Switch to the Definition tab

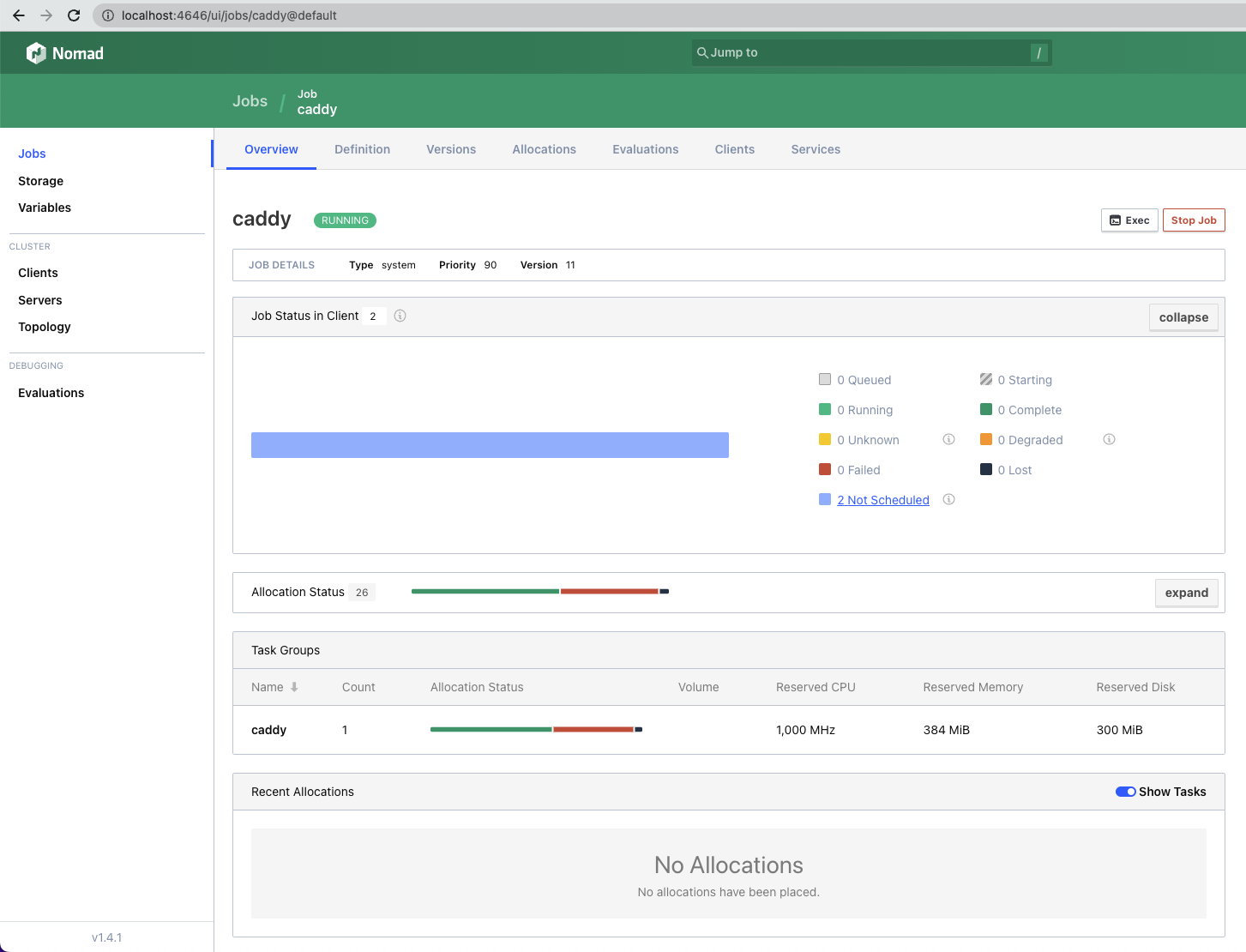(362, 149)
